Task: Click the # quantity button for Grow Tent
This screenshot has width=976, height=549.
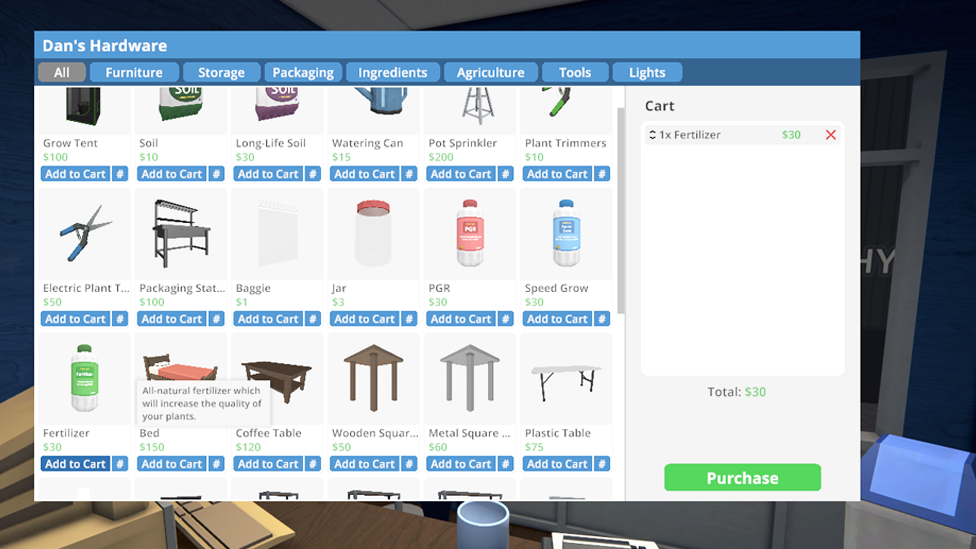Action: 120,174
